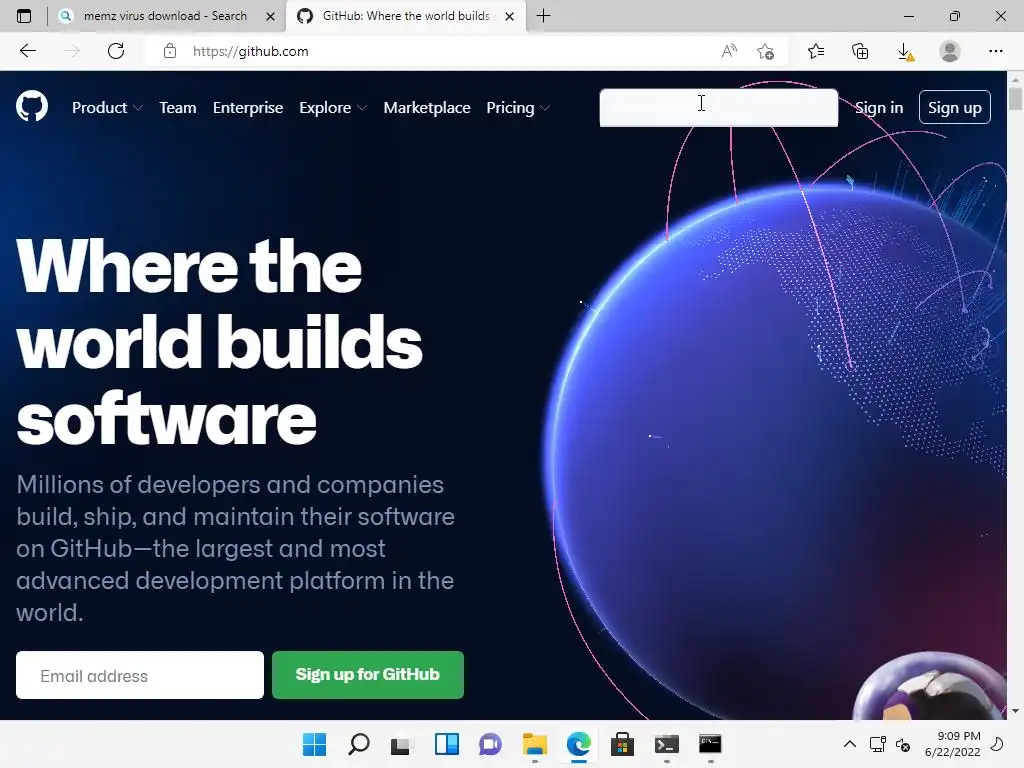The width and height of the screenshot is (1024, 768).
Task: Open Microsoft Store from taskbar
Action: pyautogui.click(x=622, y=744)
